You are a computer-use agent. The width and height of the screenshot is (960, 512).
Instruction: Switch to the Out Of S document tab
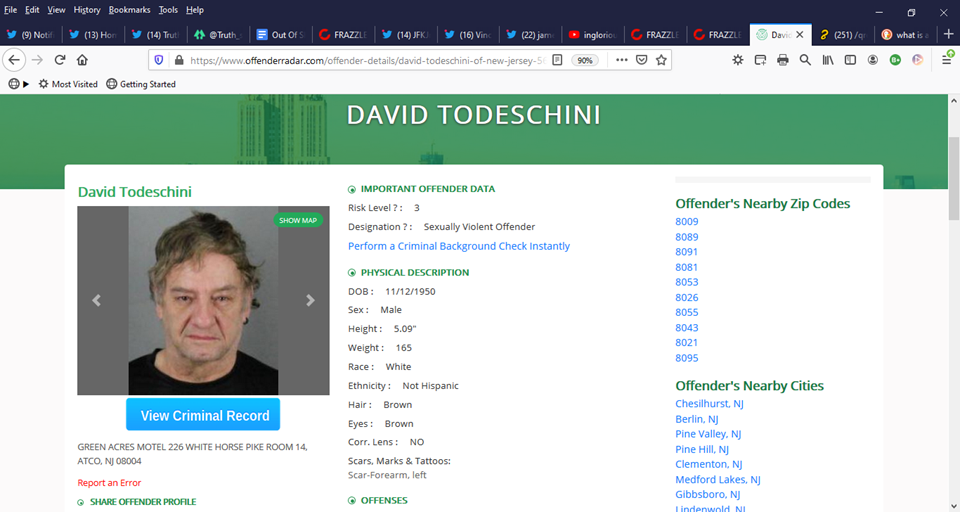(281, 35)
